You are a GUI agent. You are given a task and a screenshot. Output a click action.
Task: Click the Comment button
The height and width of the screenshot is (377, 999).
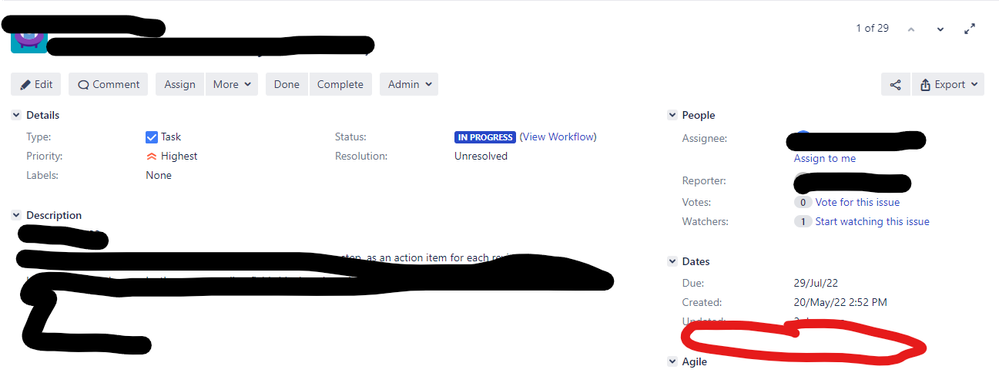[108, 84]
